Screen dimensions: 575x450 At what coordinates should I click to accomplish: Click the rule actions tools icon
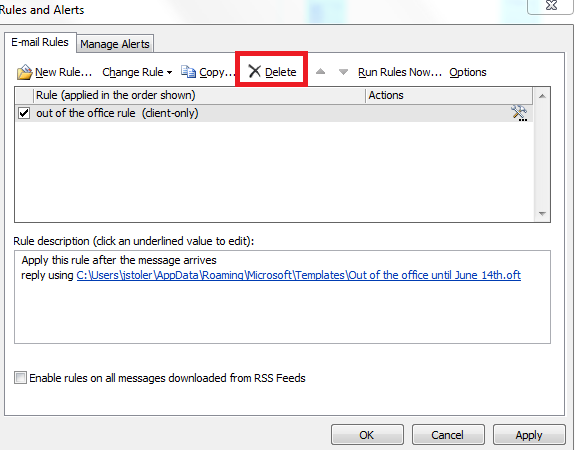(519, 113)
